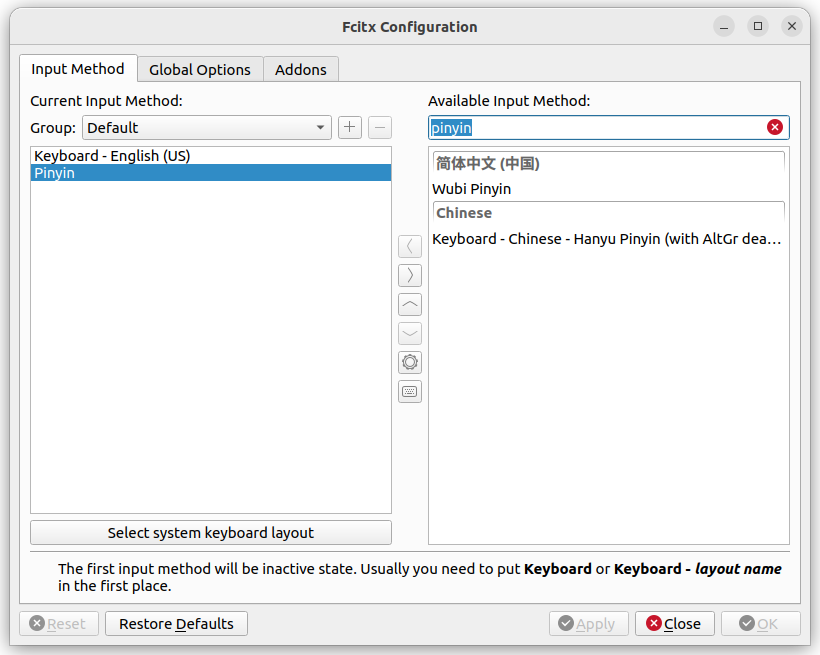
Task: Add a new input method group
Action: tap(349, 128)
